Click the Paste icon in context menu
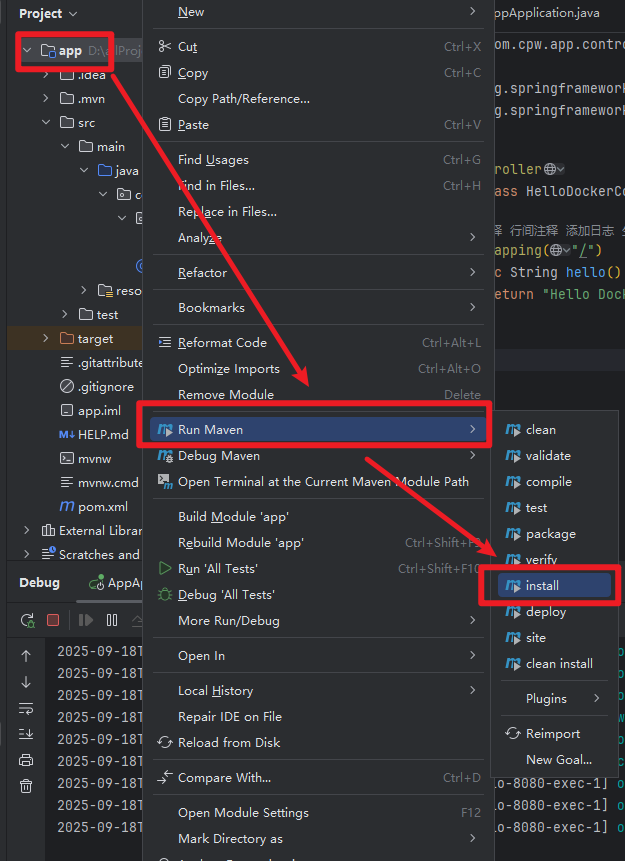The width and height of the screenshot is (625, 861). [x=164, y=124]
